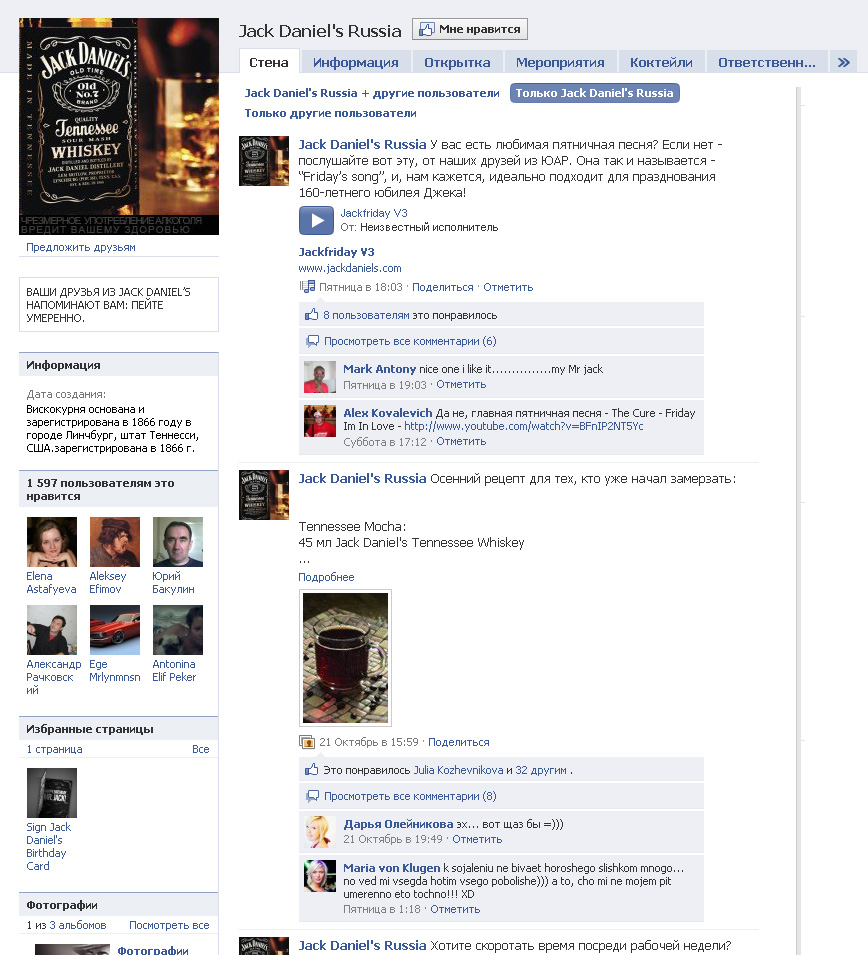The image size is (868, 955).
Task: Open Юрий Бакулин's fan photo
Action: tap(178, 542)
